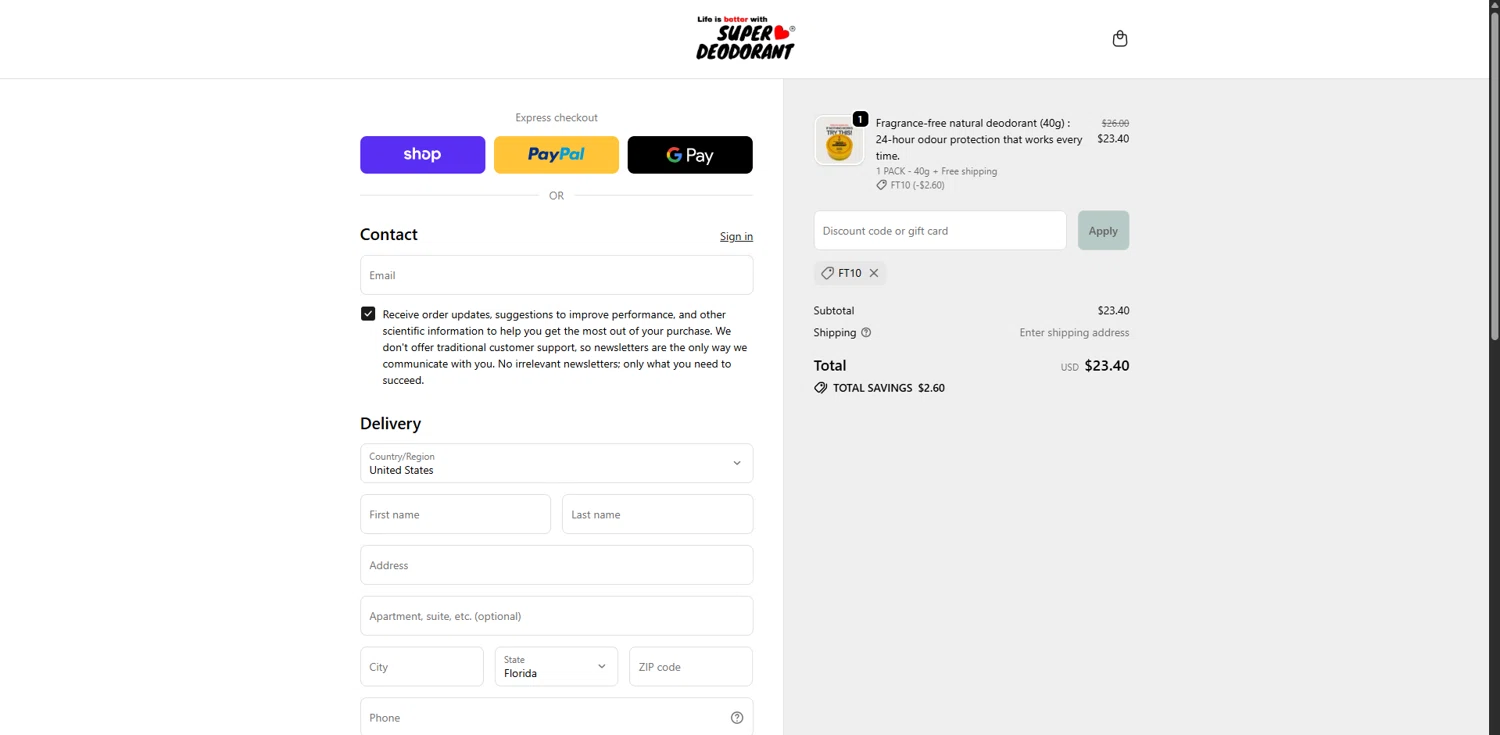Focus the Apartment, suite, etc. field
The width and height of the screenshot is (1500, 735).
tap(556, 616)
